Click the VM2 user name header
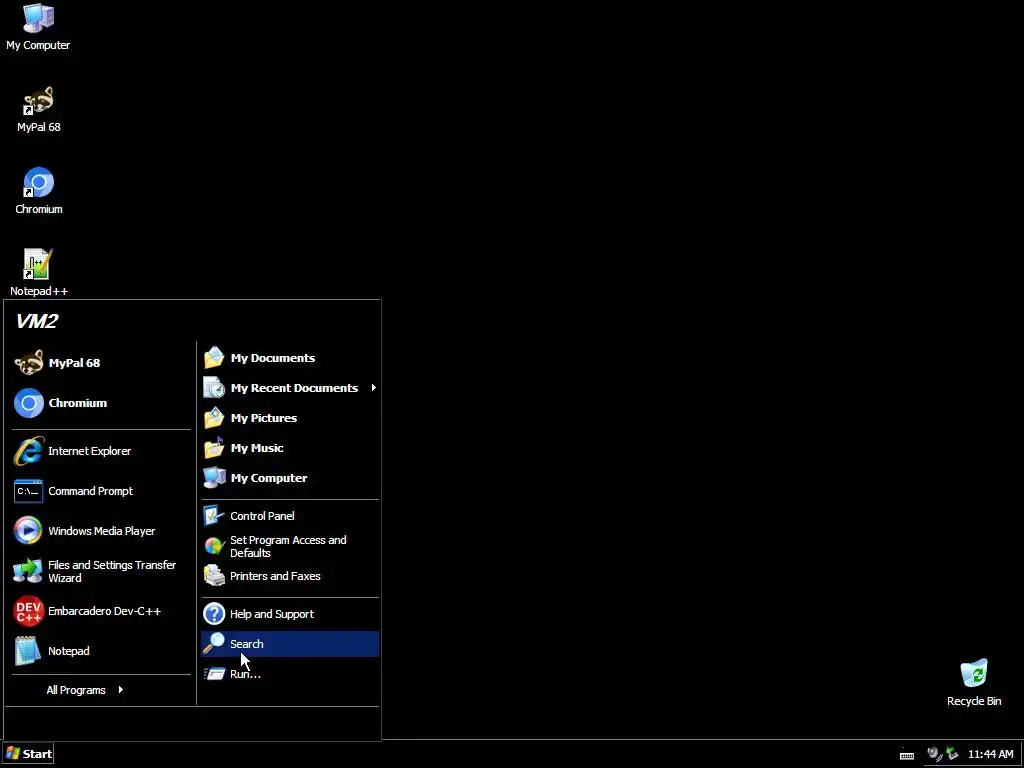Viewport: 1024px width, 768px height. 37,321
